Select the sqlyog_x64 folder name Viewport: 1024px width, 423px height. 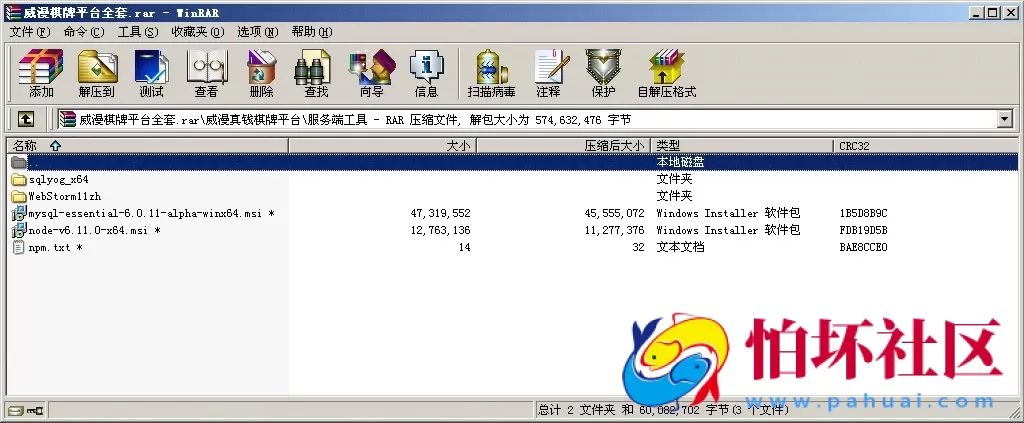59,179
